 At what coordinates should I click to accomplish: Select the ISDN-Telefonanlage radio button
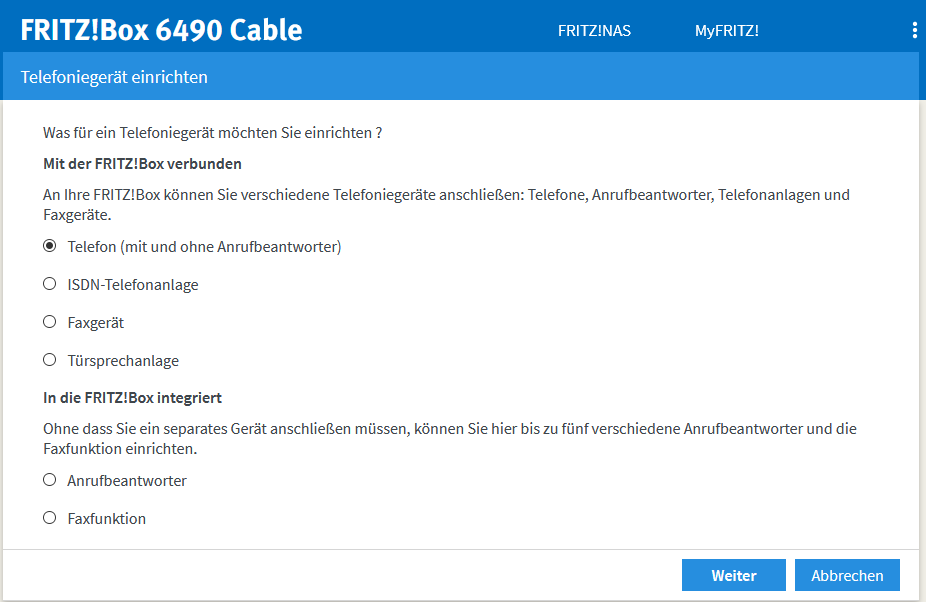50,284
